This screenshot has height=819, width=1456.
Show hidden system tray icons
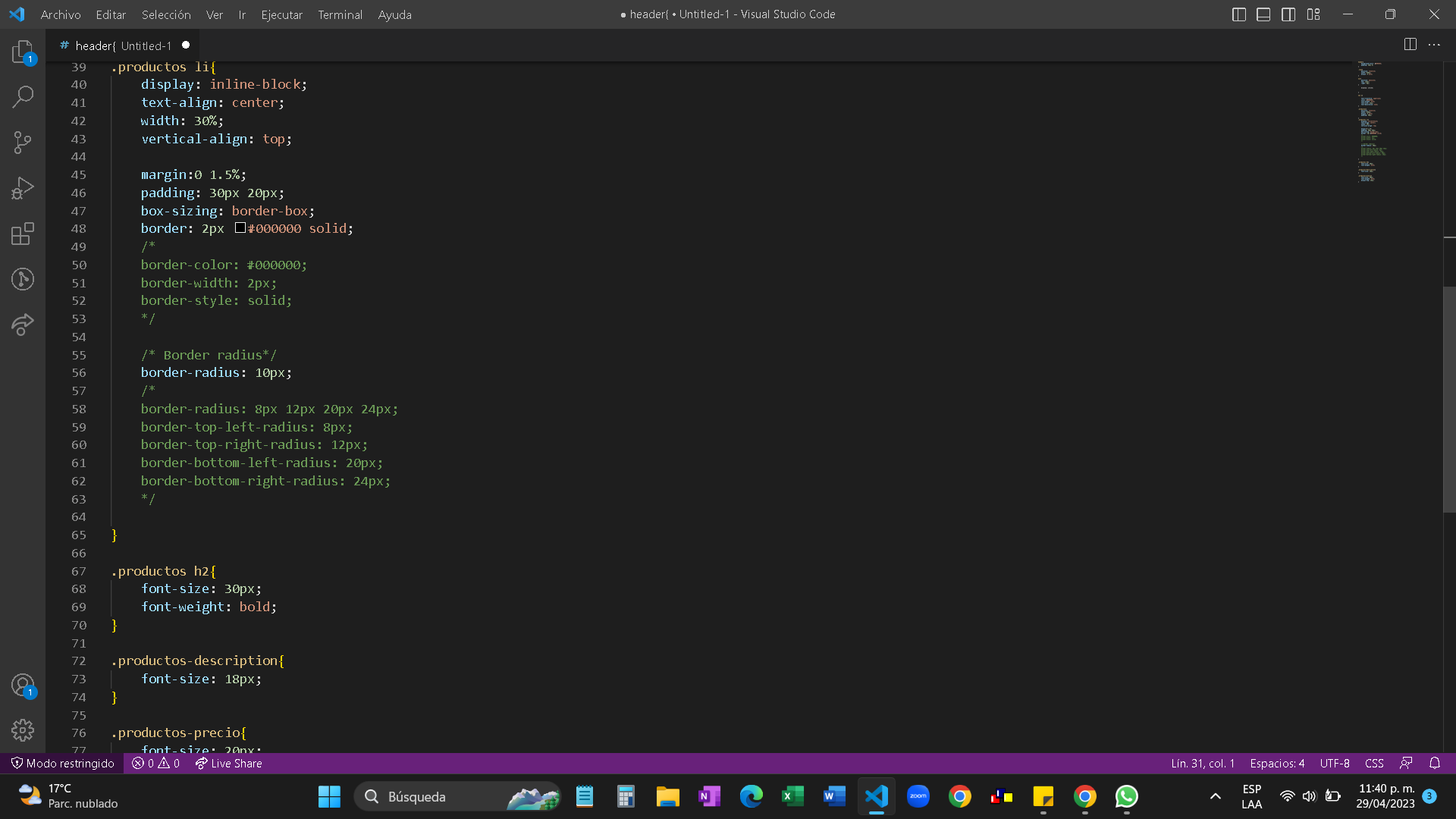1215,796
